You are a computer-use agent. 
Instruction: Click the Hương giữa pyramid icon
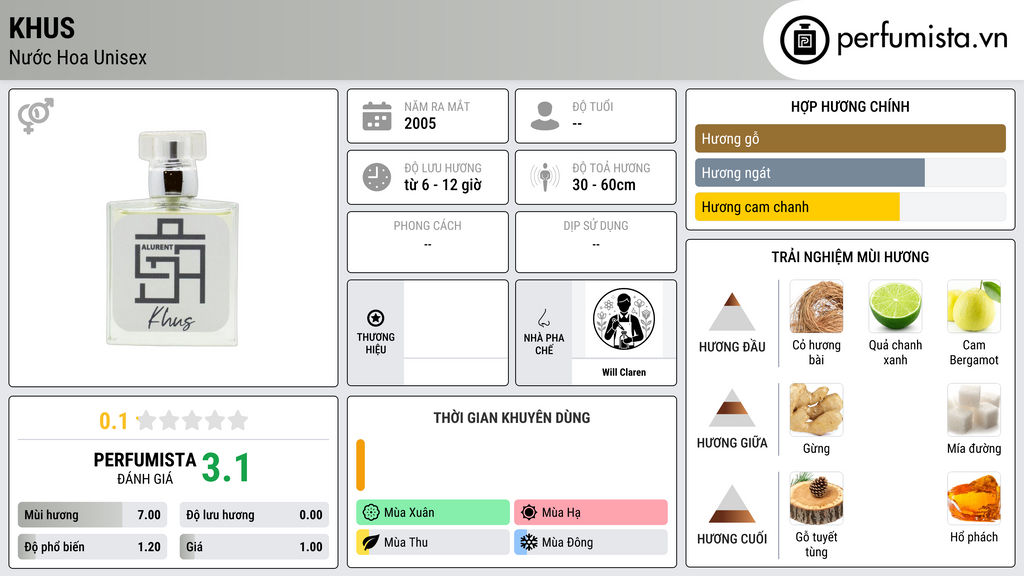coord(732,408)
